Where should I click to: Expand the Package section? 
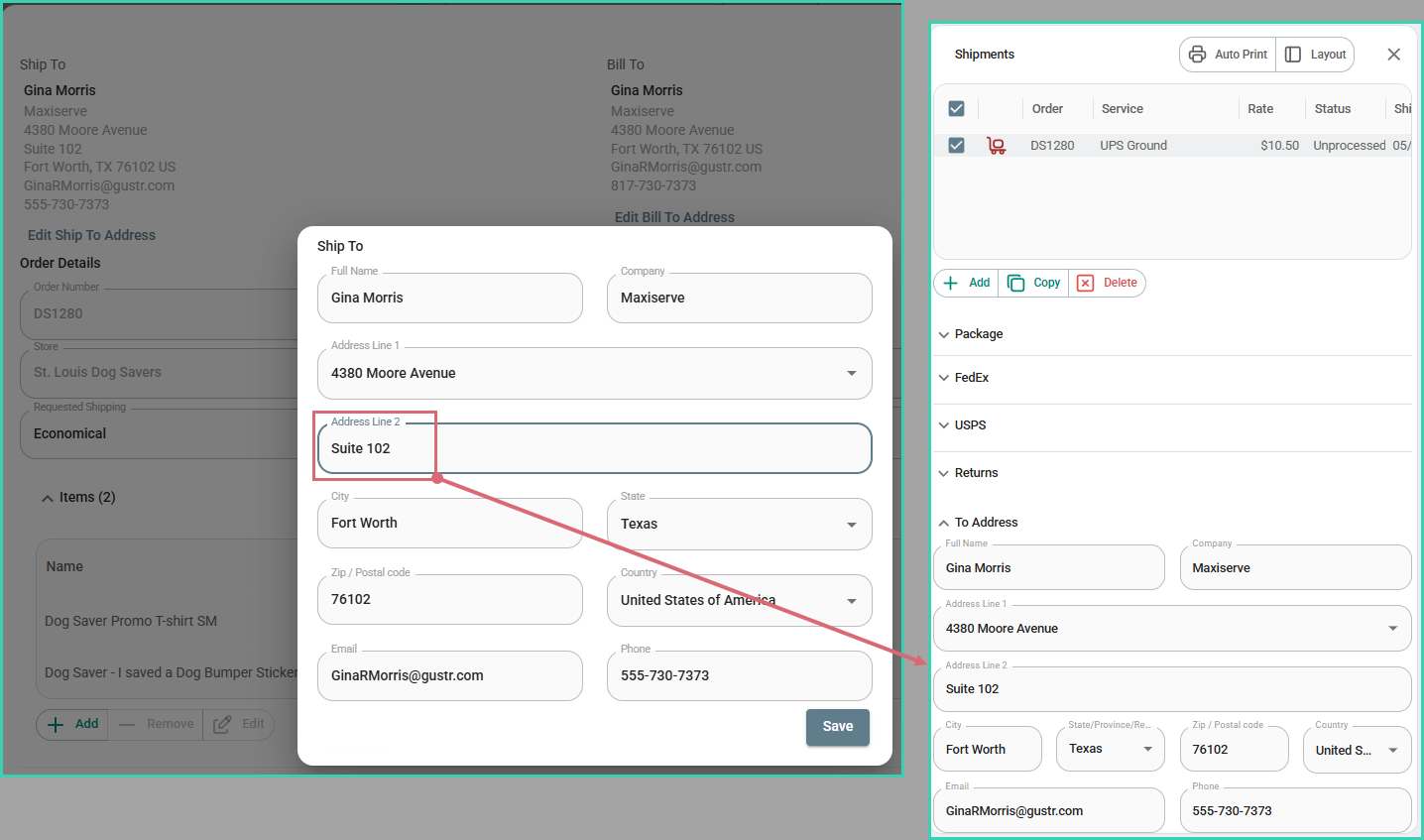978,334
